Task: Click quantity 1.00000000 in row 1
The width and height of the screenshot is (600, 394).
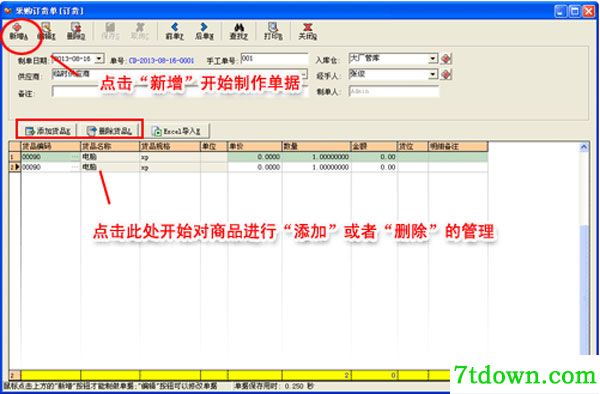Action: [x=316, y=157]
